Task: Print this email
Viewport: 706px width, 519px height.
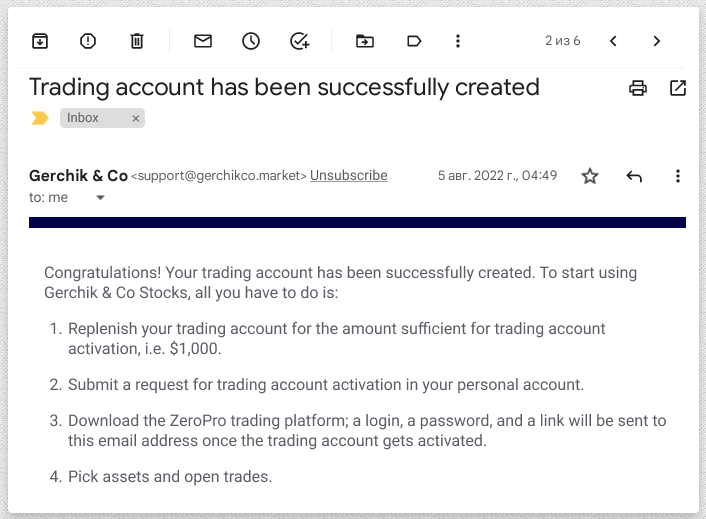Action: pos(638,88)
